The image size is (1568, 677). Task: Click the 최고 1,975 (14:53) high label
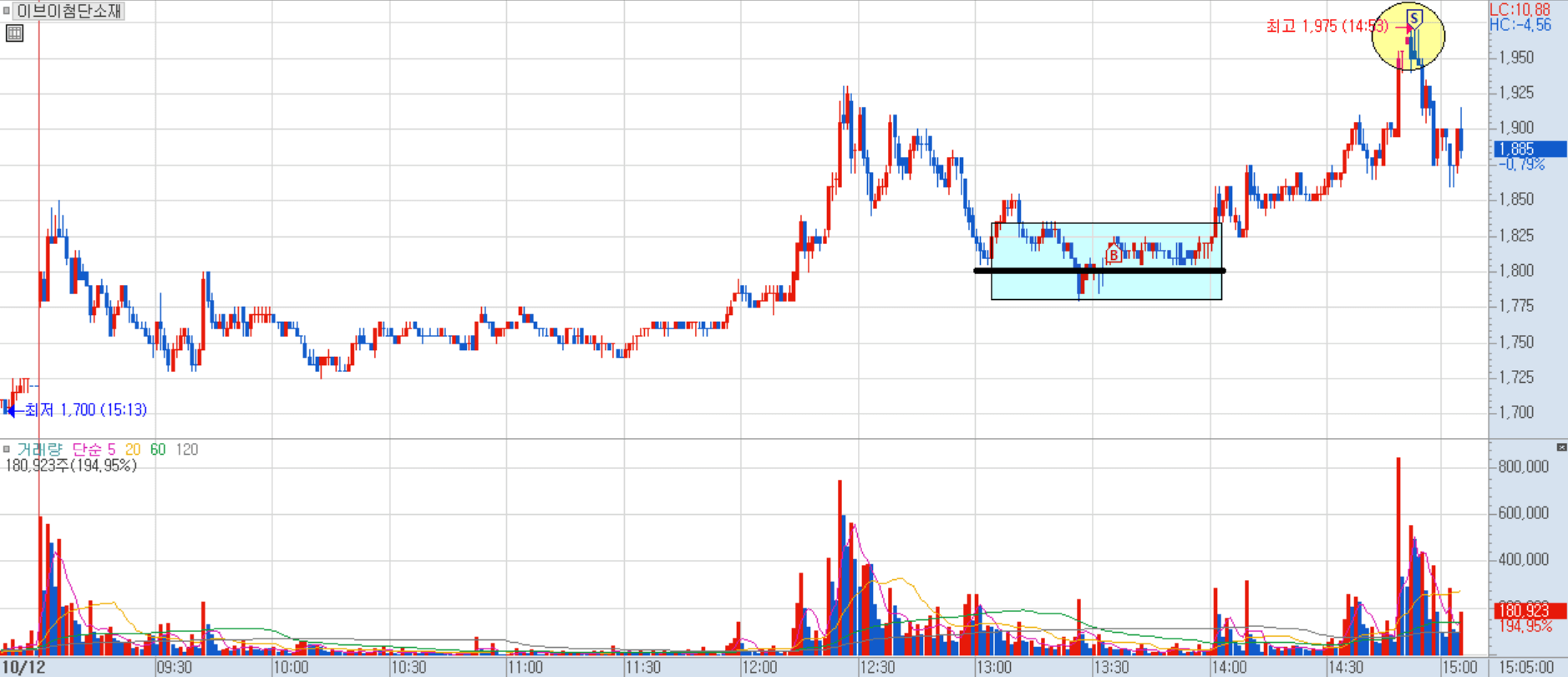point(1327,26)
